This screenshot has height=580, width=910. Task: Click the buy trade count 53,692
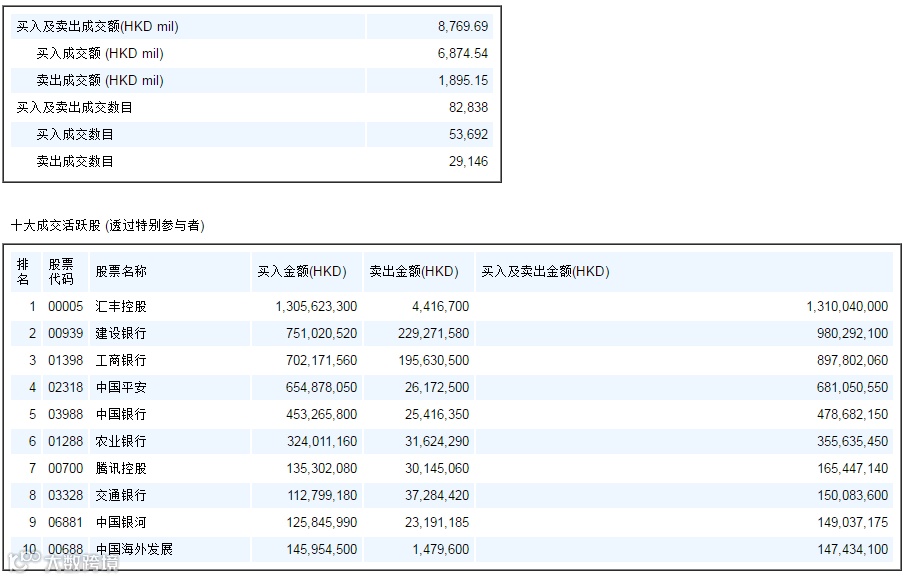click(468, 135)
